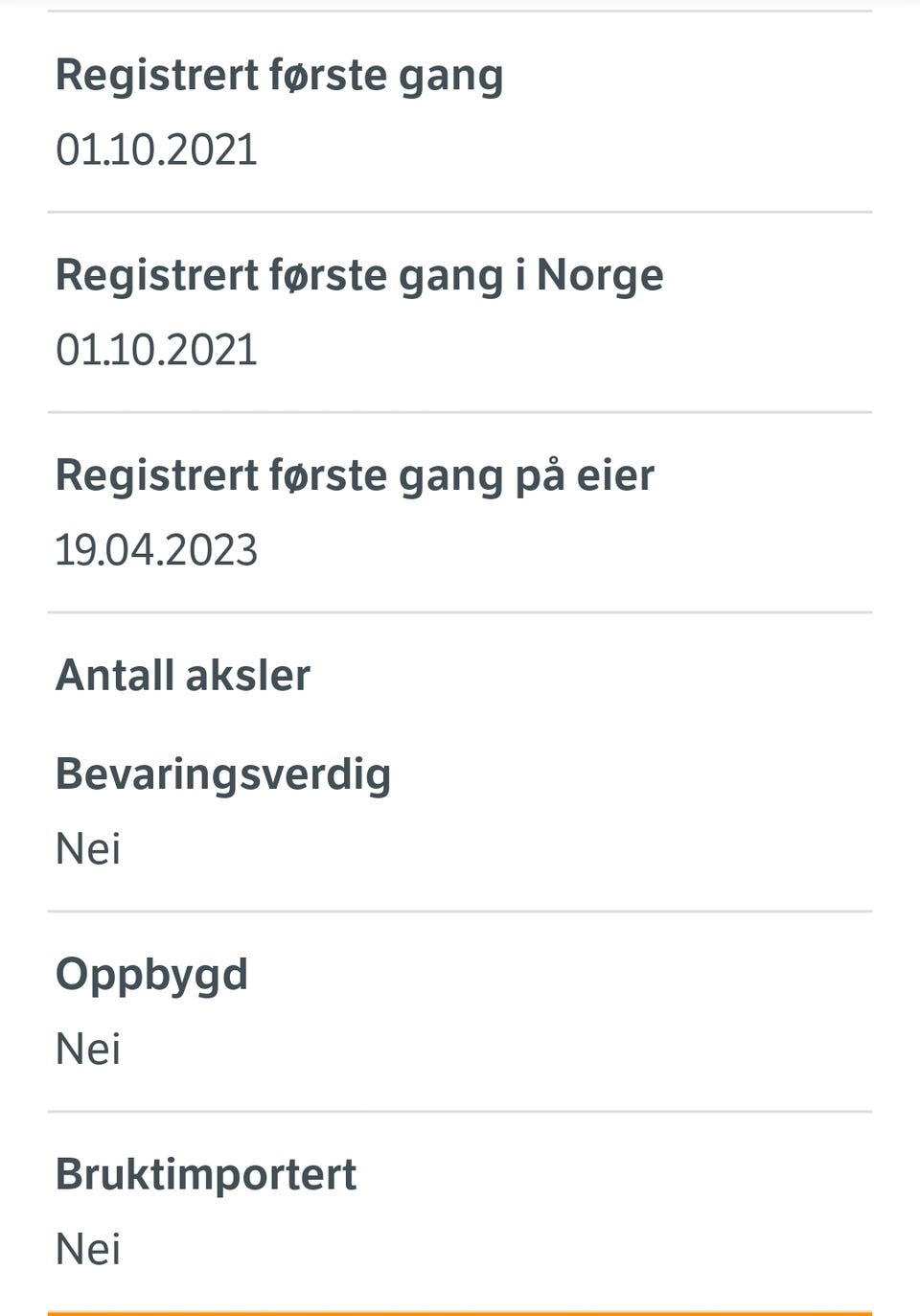Click the 01.10.2021 date under 'i Norge'

(x=156, y=351)
